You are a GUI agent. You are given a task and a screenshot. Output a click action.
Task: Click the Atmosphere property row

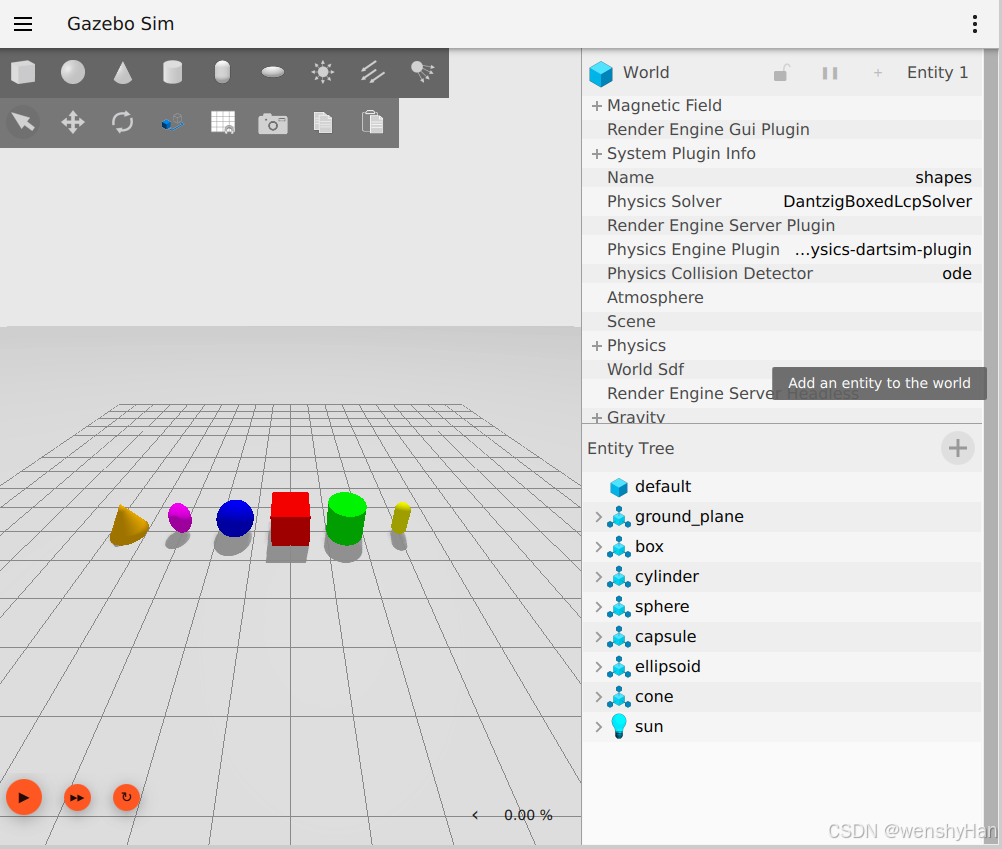coord(782,298)
